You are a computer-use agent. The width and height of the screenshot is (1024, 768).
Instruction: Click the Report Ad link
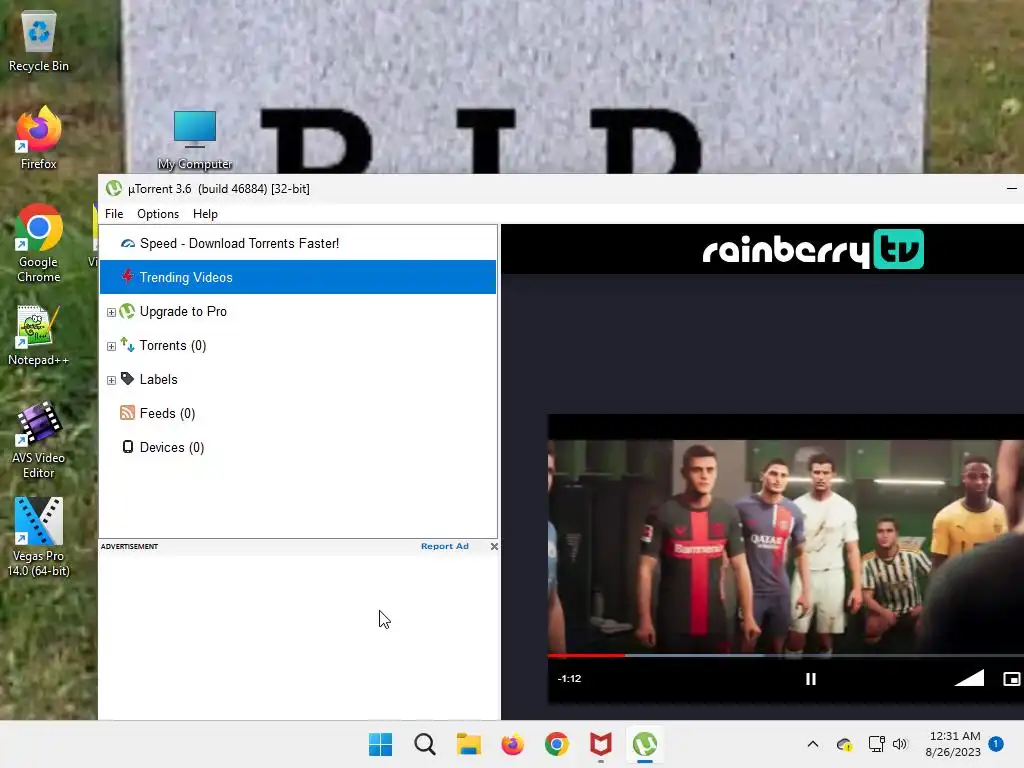[x=445, y=546]
